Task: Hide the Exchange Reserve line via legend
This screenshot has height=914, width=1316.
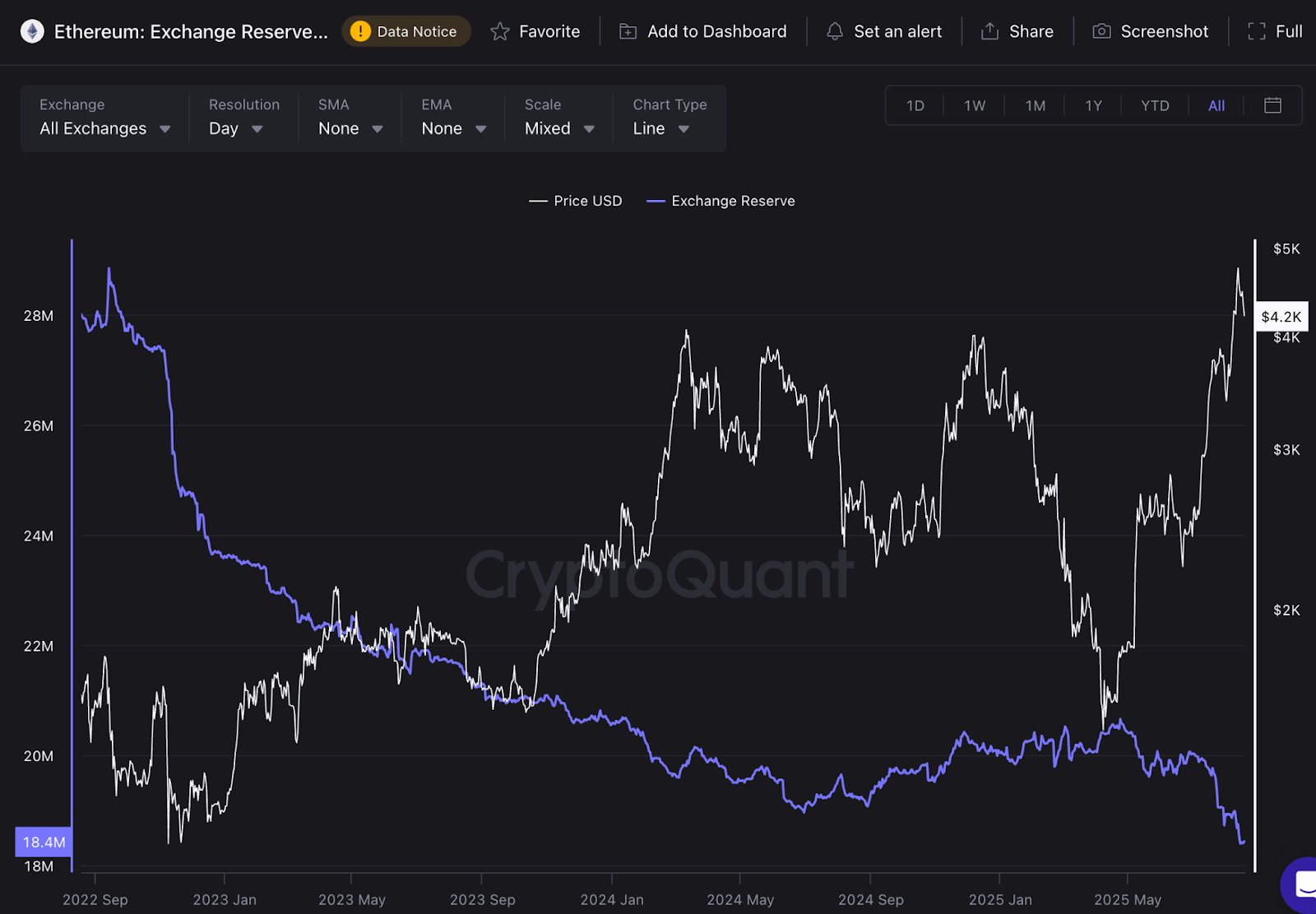Action: [721, 201]
